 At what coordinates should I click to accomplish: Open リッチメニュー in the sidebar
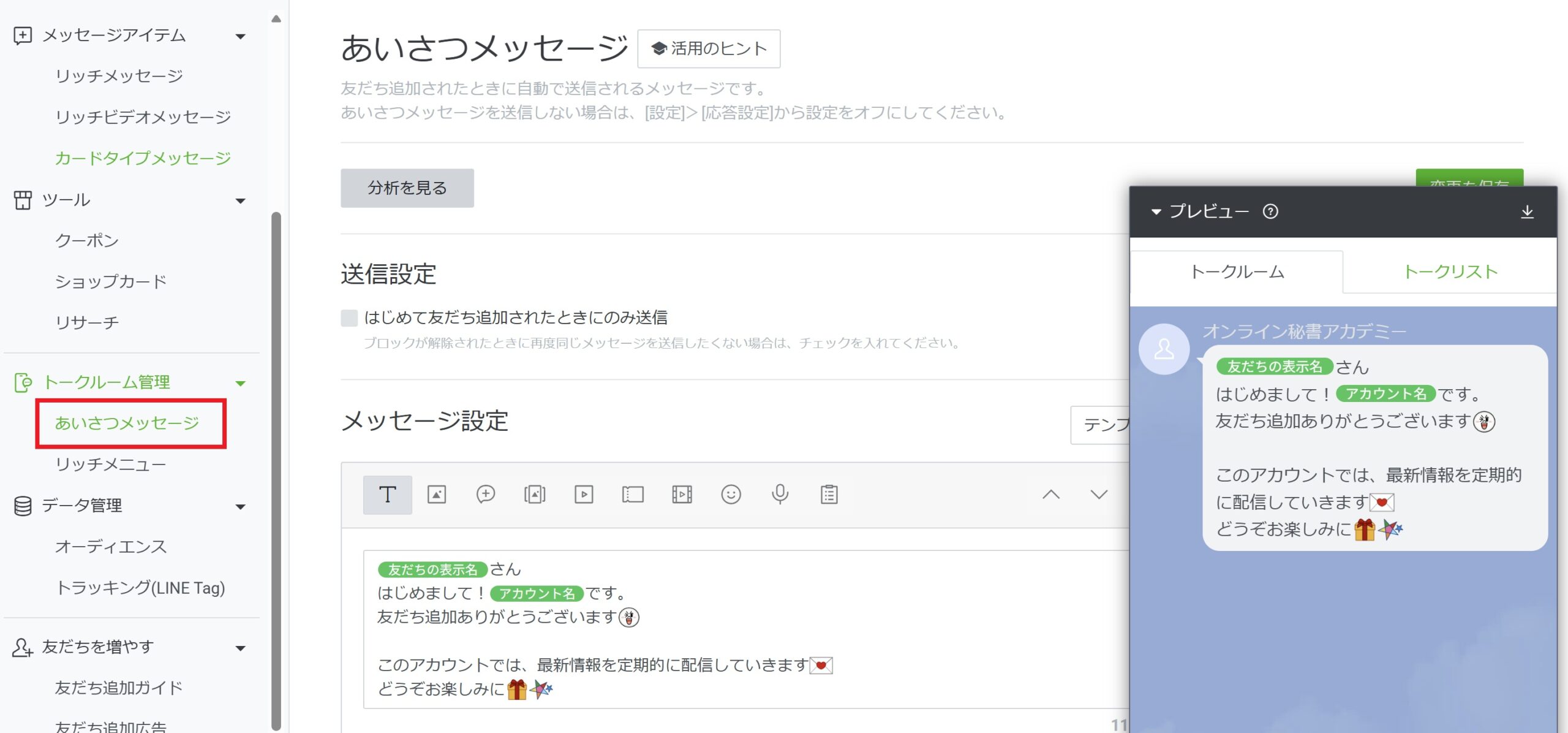[110, 465]
